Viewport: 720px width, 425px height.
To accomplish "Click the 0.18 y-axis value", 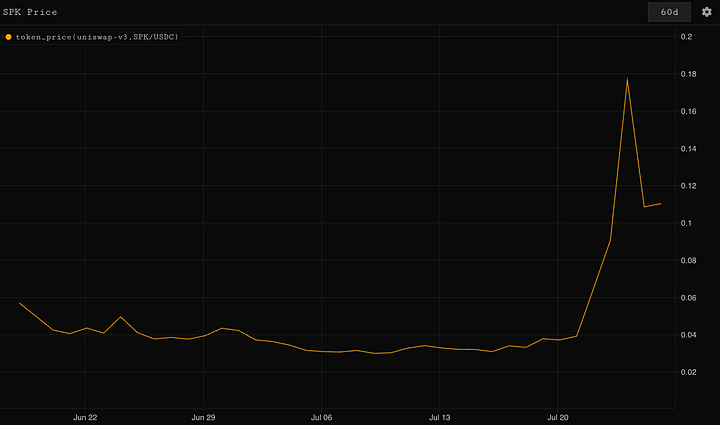I will tap(688, 74).
